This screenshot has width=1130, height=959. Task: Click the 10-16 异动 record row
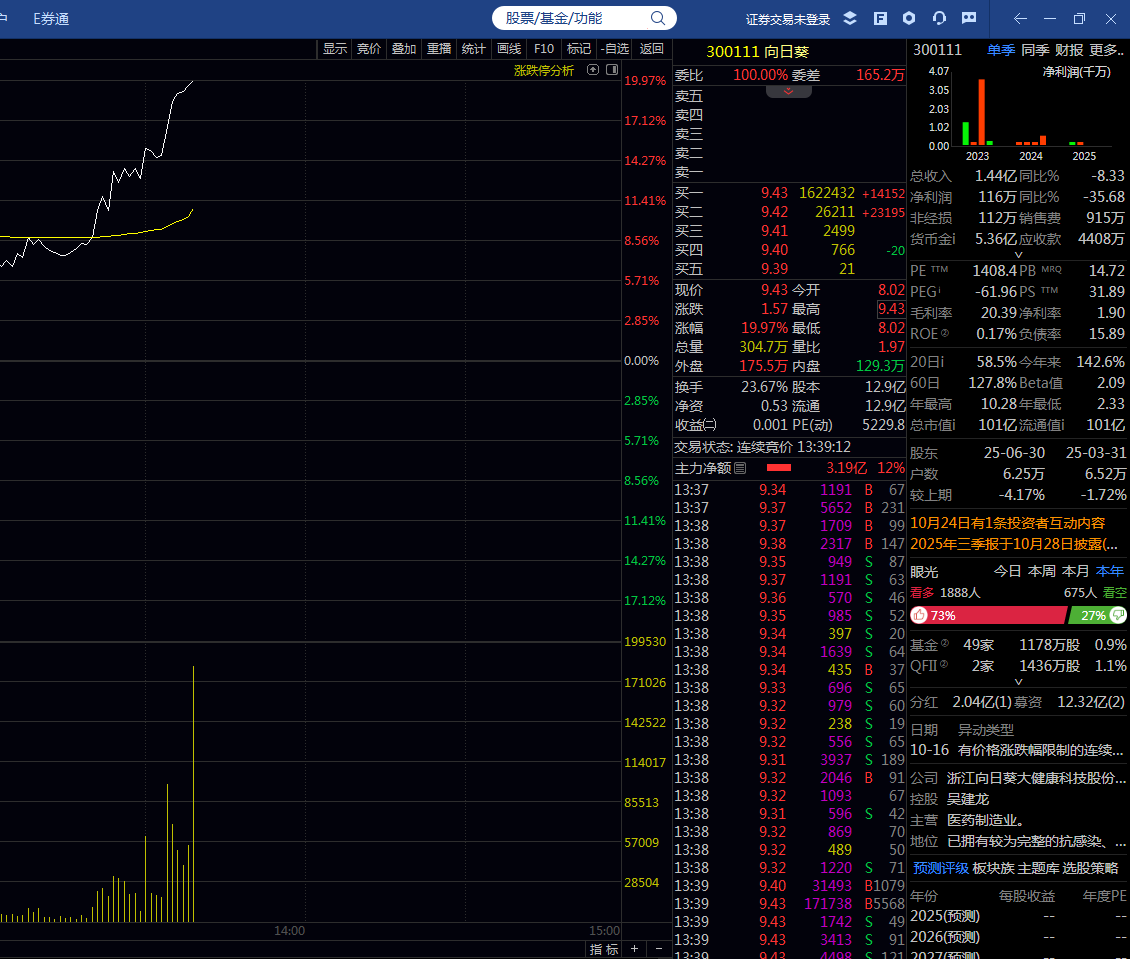[1017, 750]
